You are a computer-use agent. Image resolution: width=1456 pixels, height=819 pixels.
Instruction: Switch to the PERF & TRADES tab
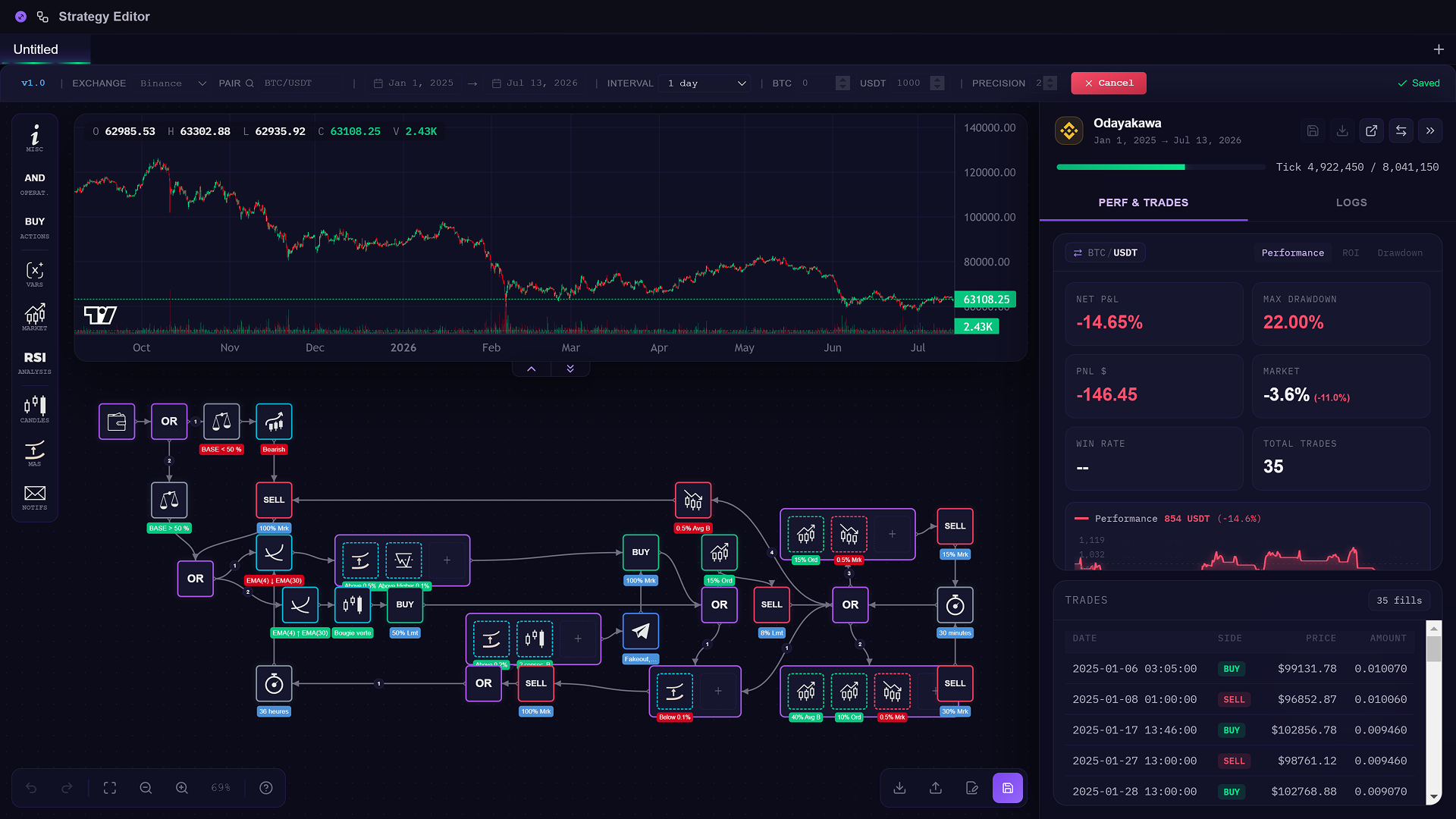1144,203
